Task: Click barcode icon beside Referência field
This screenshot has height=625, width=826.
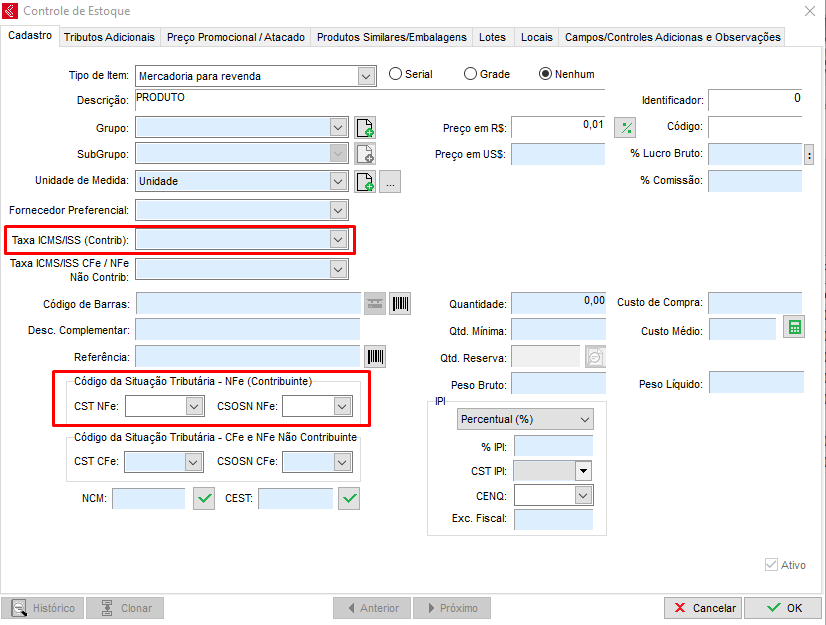Action: click(x=375, y=357)
